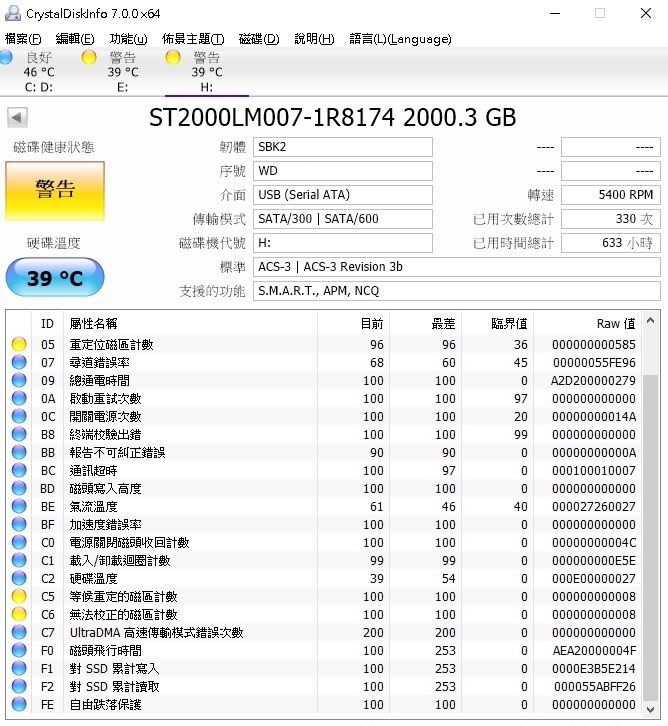Click yellow status icon for attribute 05
The width and height of the screenshot is (668, 726).
[19, 344]
